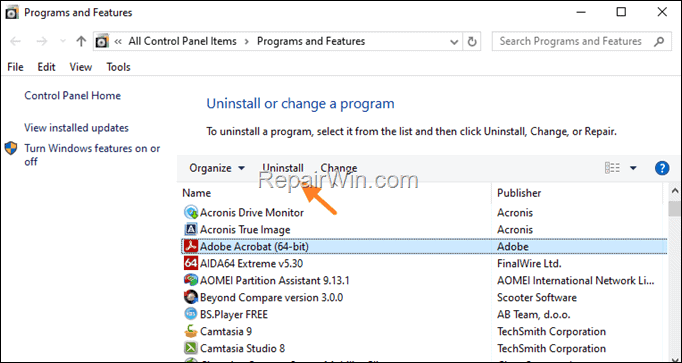
Task: Open the Tools menu
Action: [118, 67]
